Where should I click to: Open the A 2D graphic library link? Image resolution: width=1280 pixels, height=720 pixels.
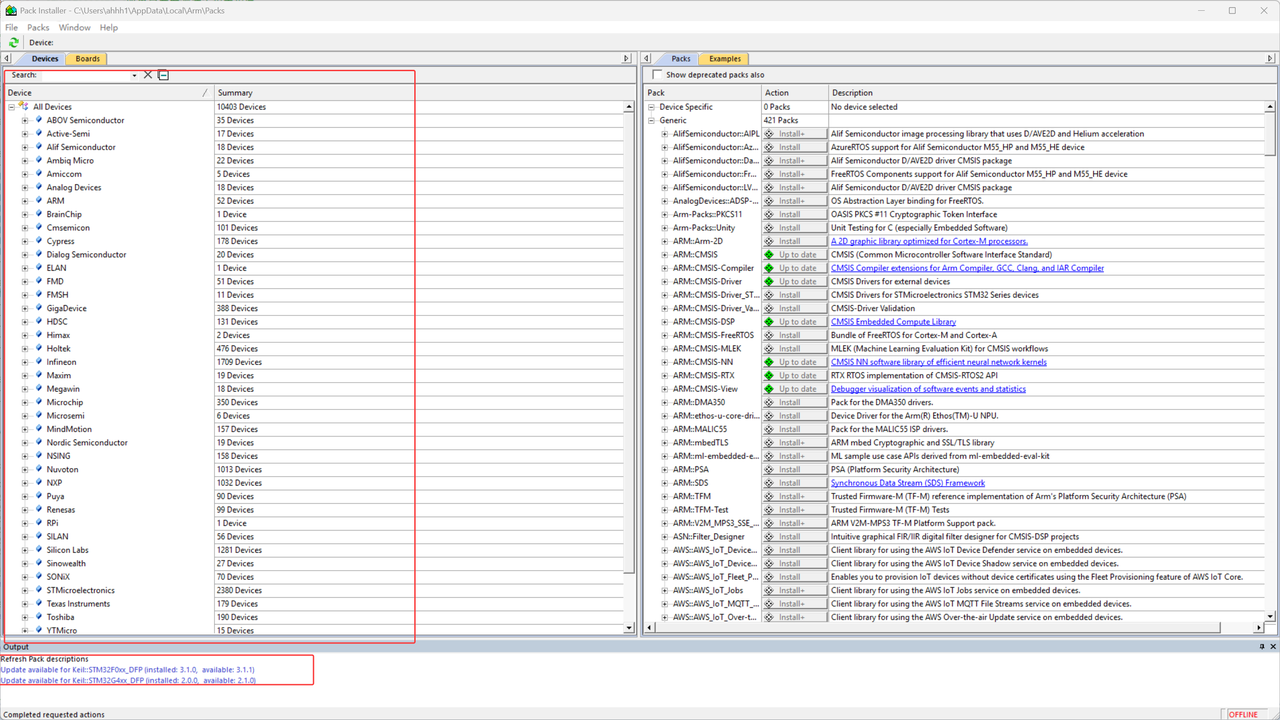(929, 241)
